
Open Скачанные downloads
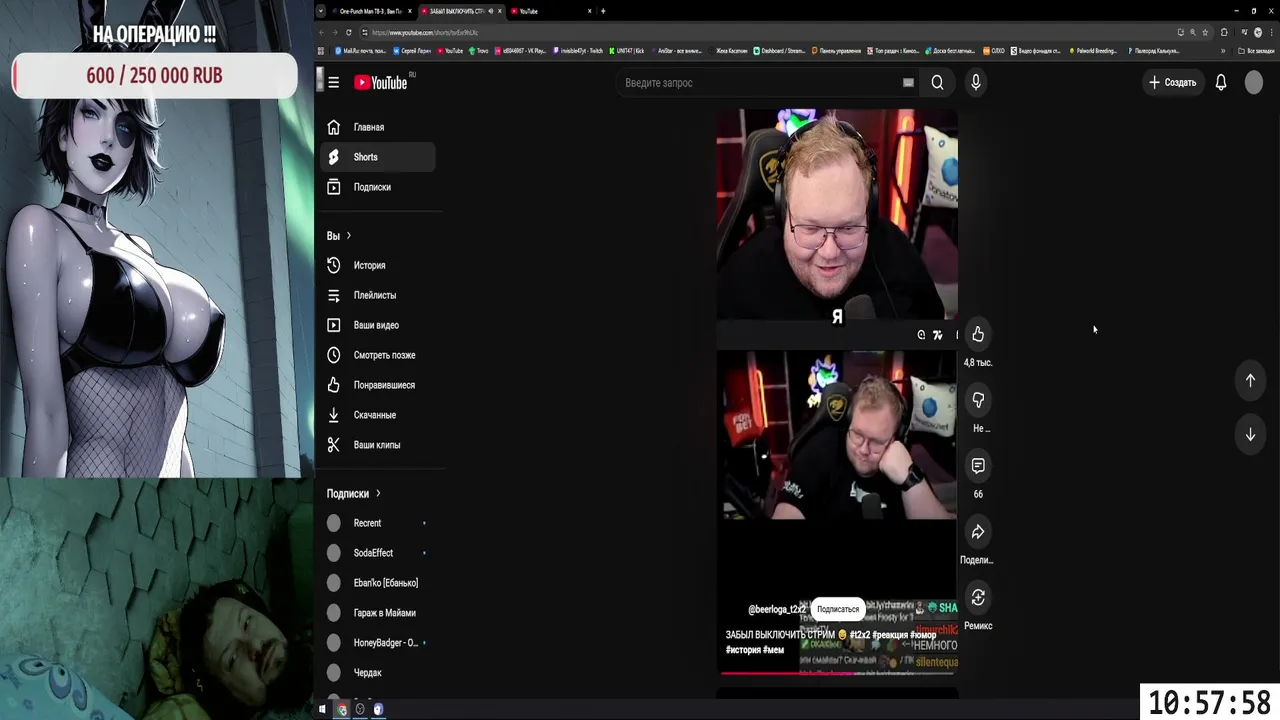[377, 415]
